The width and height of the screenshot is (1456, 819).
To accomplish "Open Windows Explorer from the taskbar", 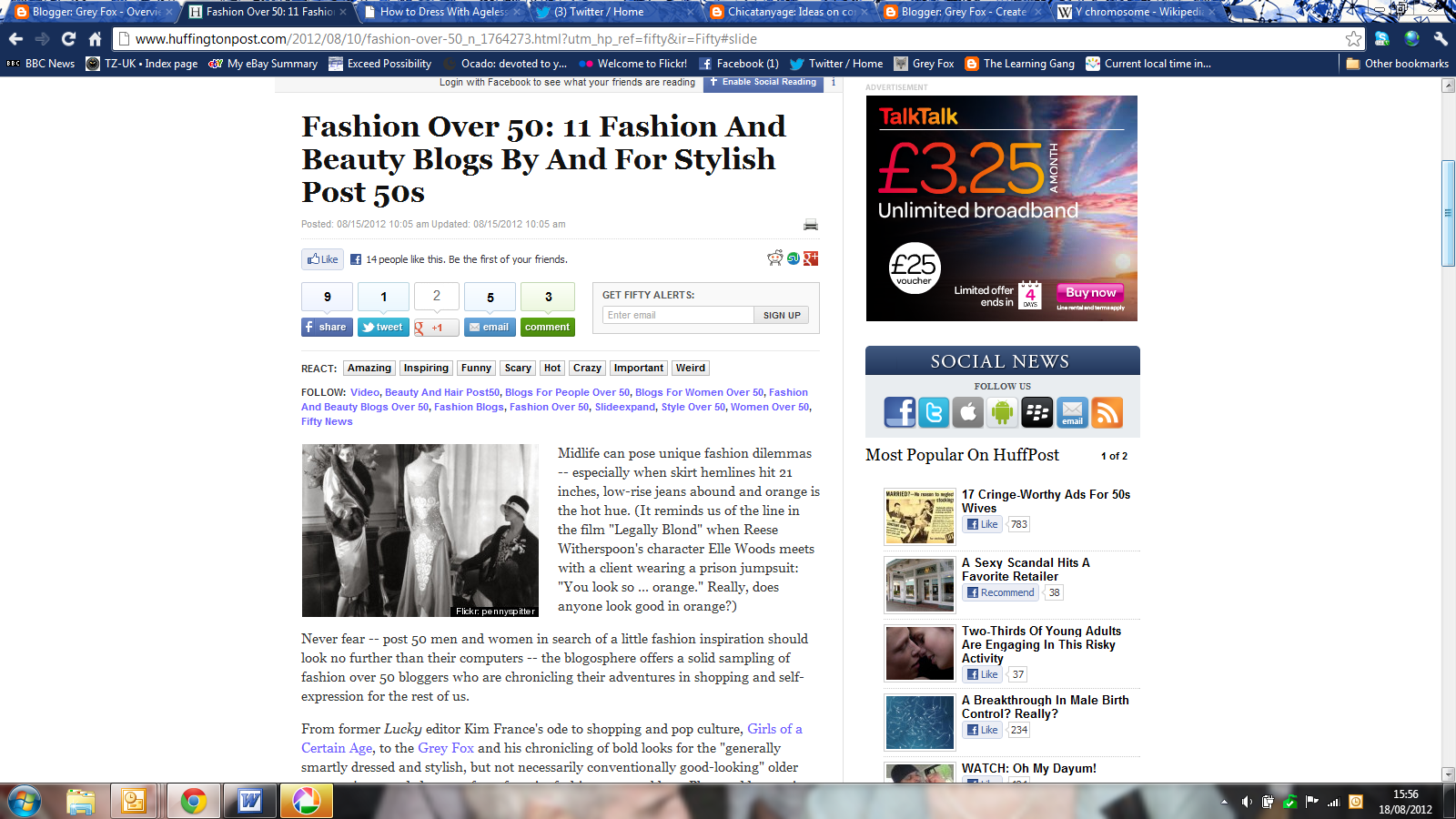I will coord(80,802).
